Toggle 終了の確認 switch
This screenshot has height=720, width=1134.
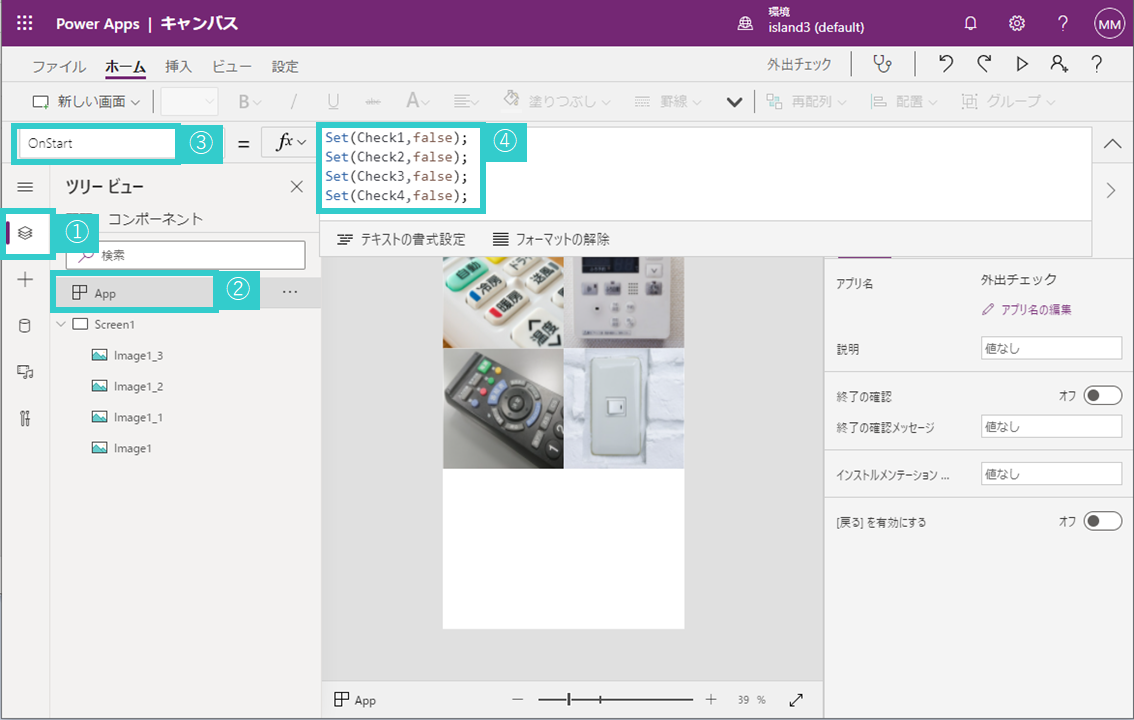pyautogui.click(x=1102, y=395)
